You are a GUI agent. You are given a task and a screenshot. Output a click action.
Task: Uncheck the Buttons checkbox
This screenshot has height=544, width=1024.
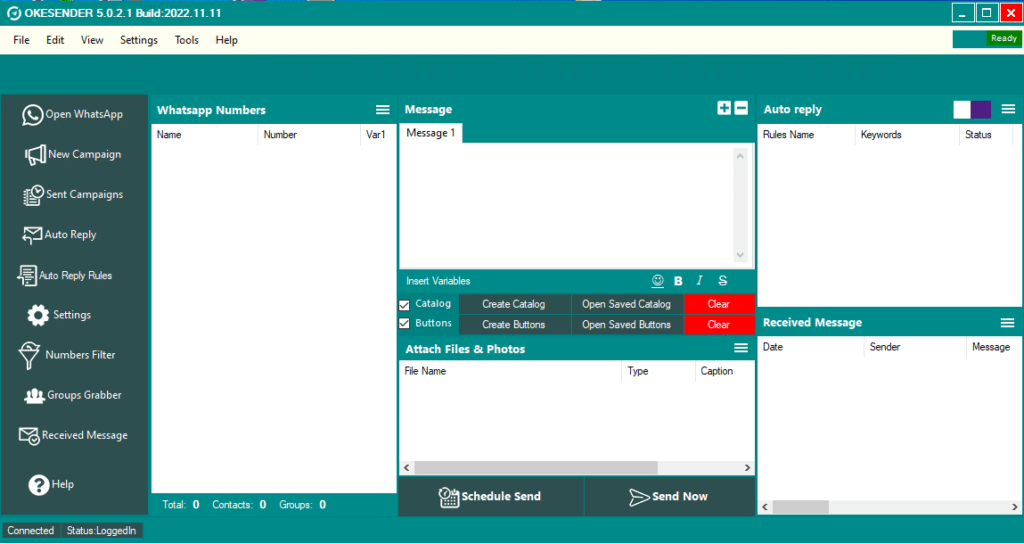point(404,324)
